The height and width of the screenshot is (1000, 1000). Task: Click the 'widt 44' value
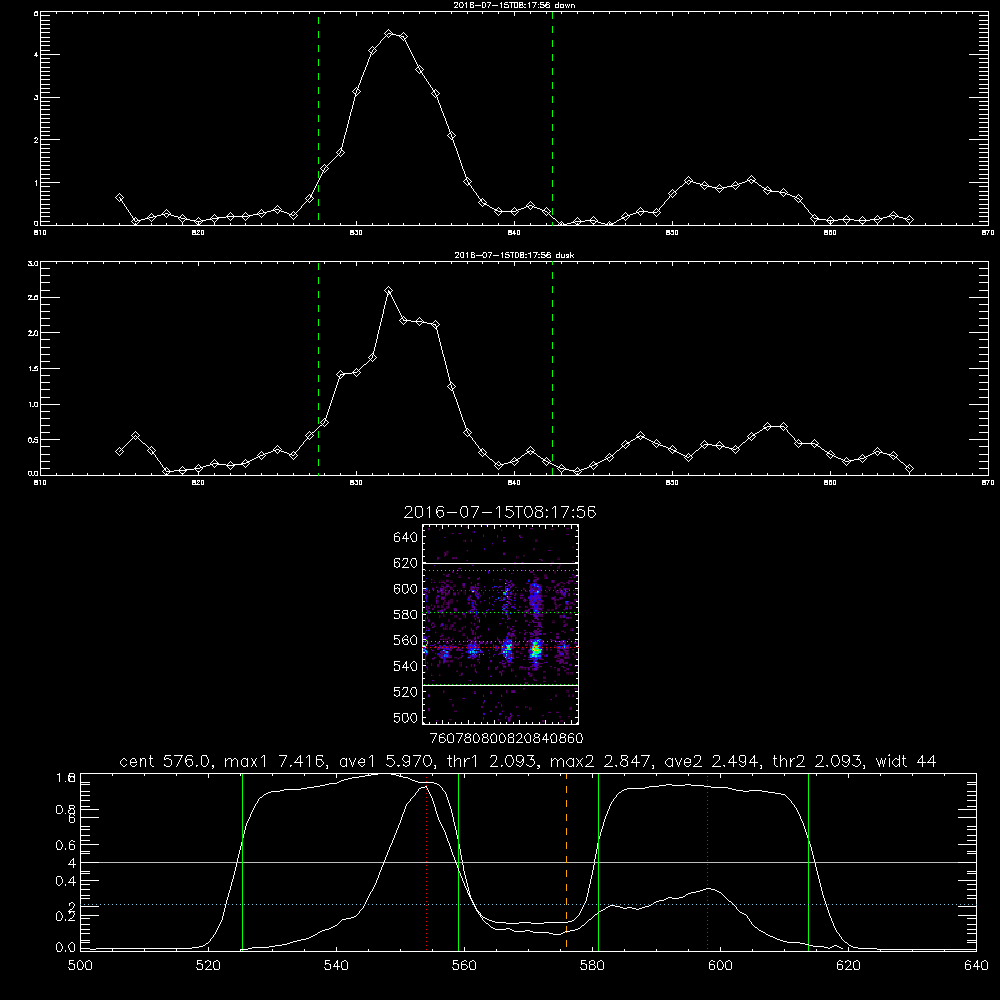906,761
